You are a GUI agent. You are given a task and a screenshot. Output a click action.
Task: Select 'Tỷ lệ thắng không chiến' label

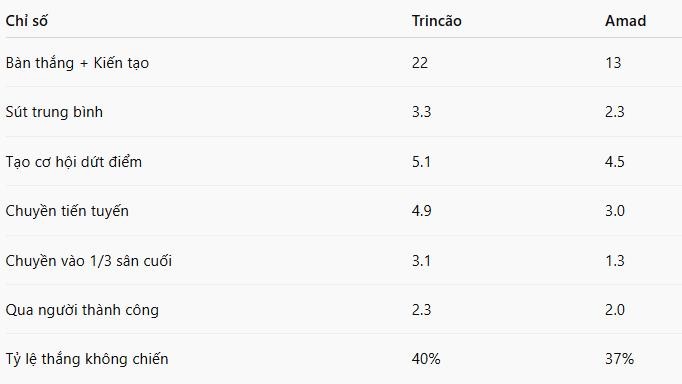tap(87, 359)
